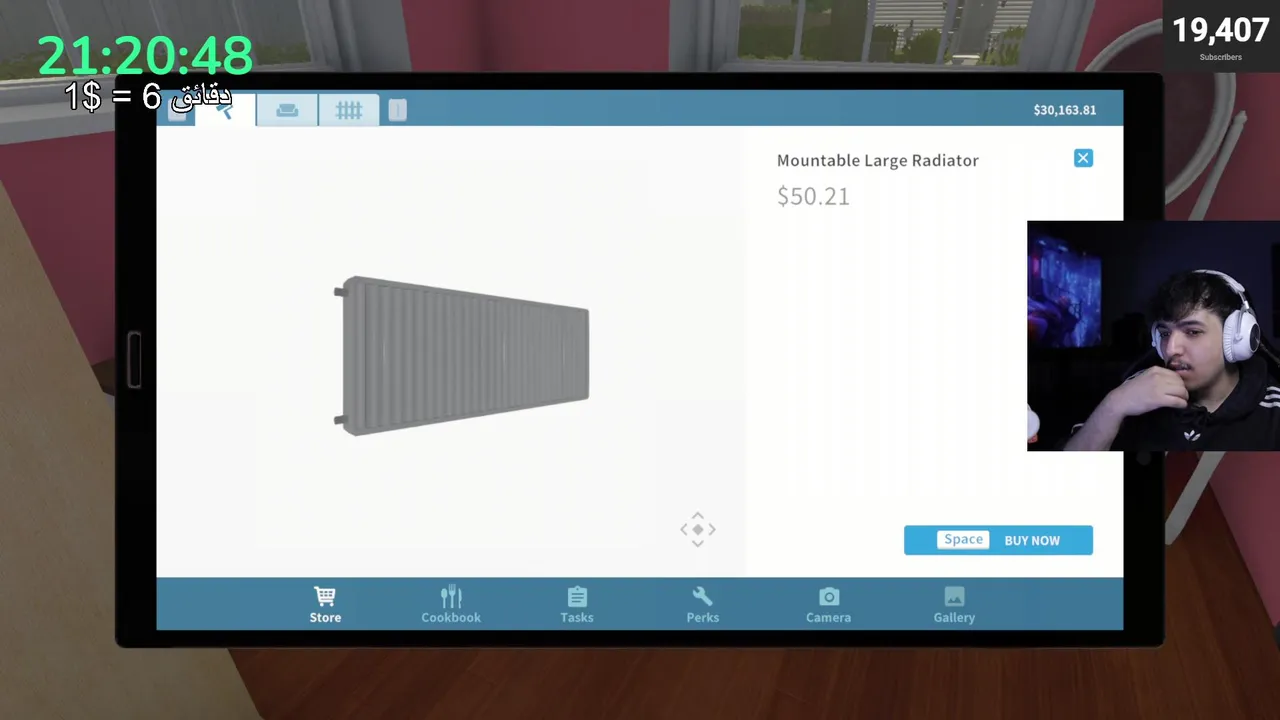Click the radiator 3D preview
The image size is (1280, 720).
[462, 355]
